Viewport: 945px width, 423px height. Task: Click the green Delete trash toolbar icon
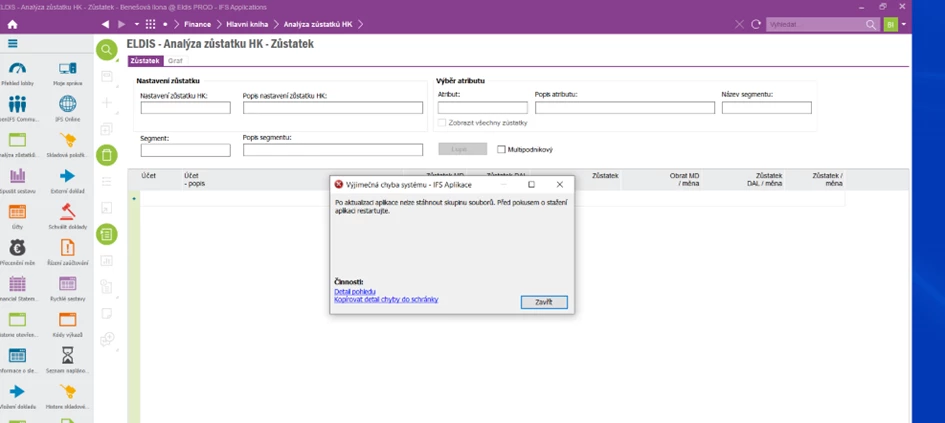click(x=107, y=155)
